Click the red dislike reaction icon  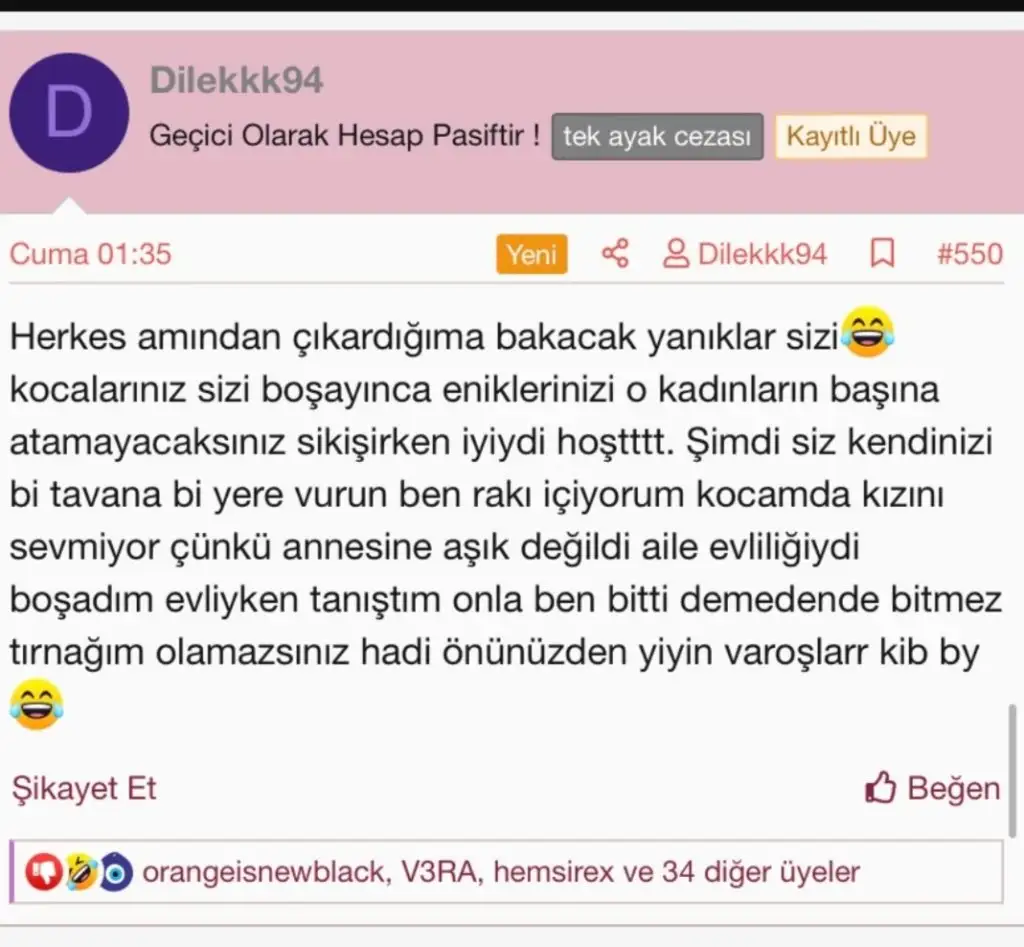44,872
